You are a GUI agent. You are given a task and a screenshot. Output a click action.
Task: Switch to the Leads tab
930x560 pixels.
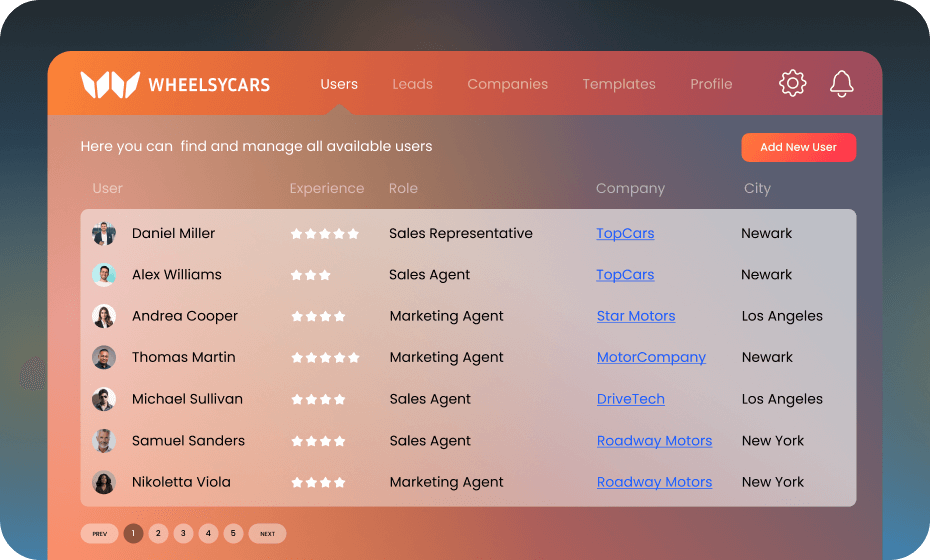coord(412,84)
